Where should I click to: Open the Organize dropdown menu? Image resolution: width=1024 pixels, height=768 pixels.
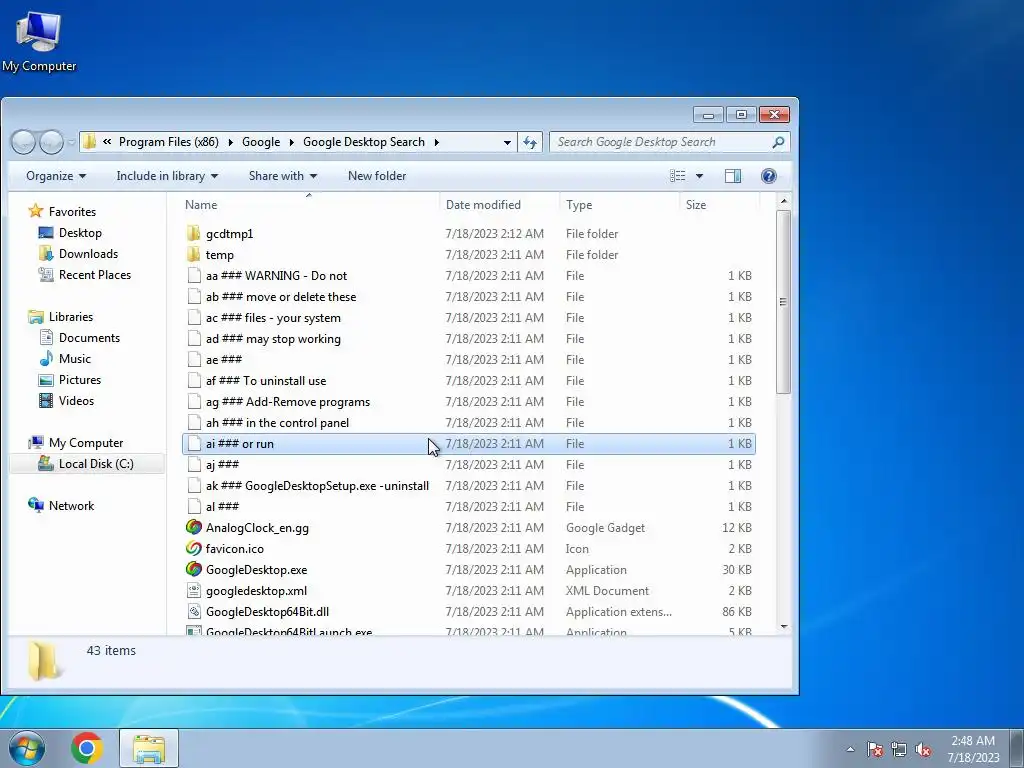[x=56, y=176]
